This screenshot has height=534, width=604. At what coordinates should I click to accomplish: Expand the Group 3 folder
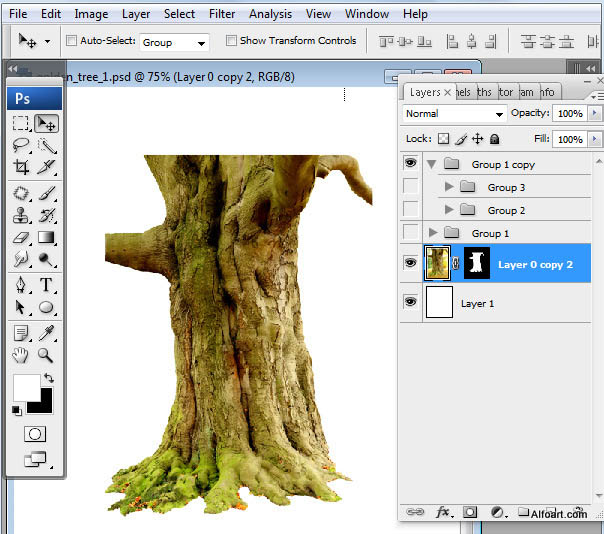(448, 187)
